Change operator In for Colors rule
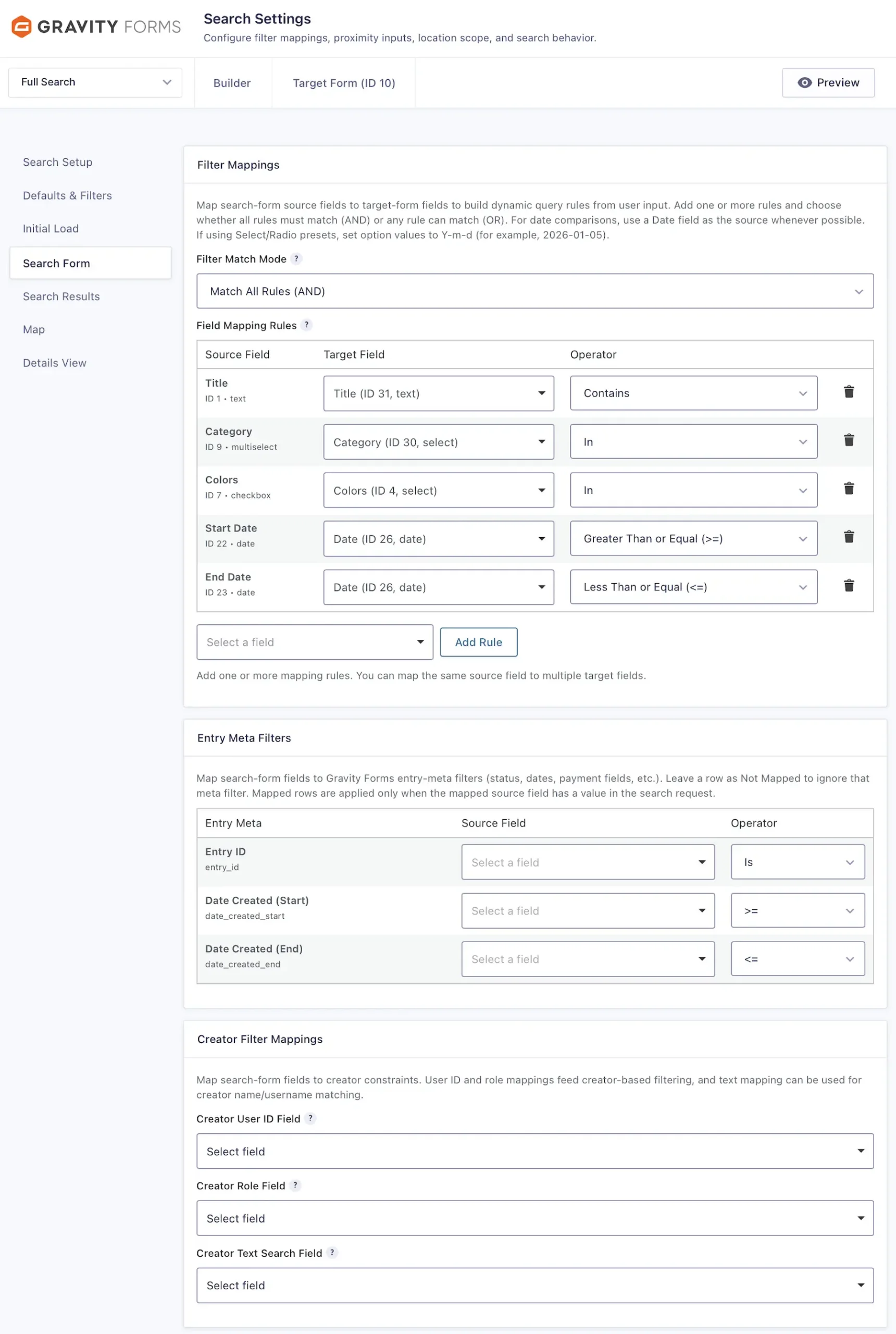This screenshot has width=896, height=1334. [693, 490]
